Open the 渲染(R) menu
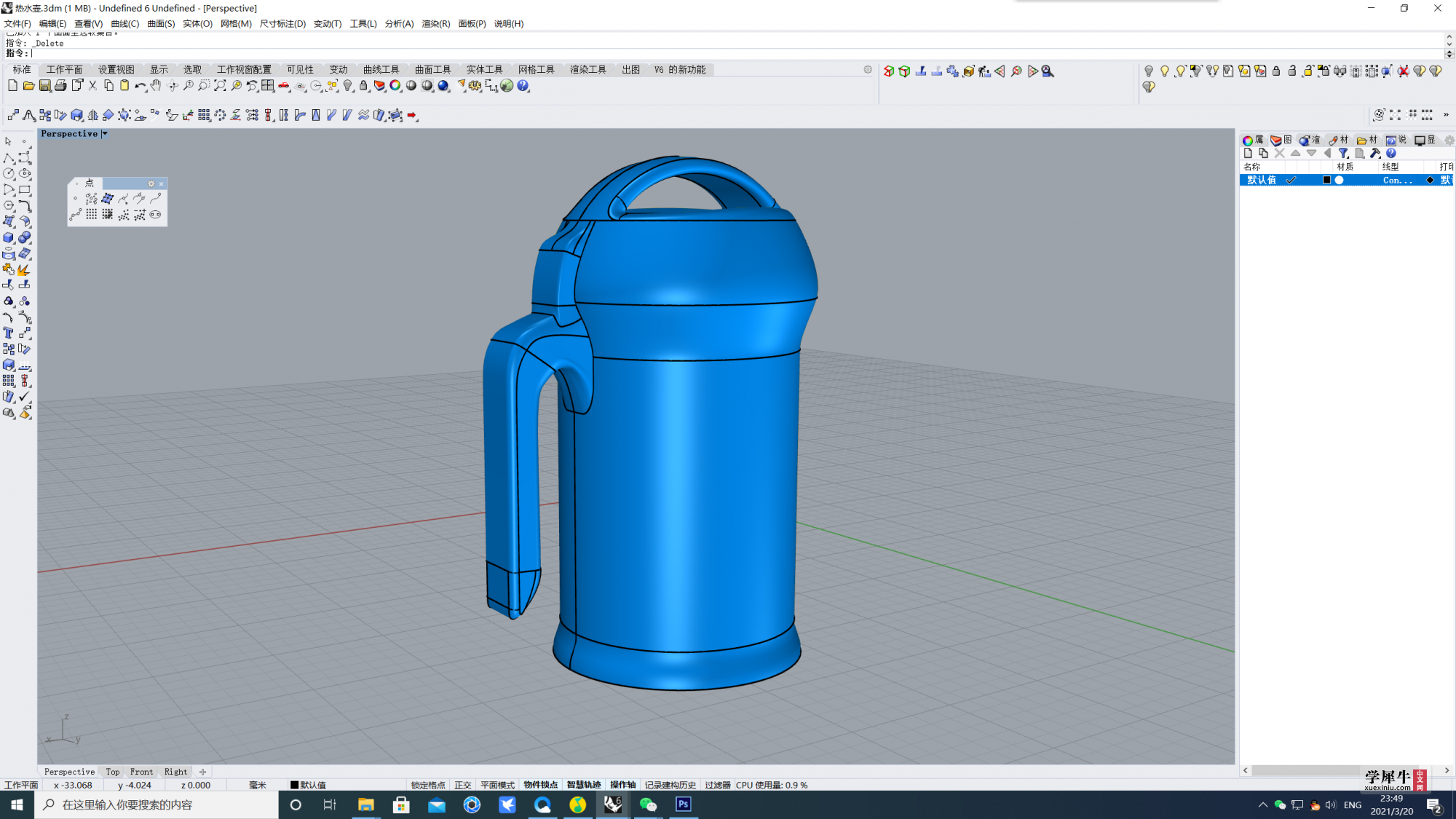The height and width of the screenshot is (819, 1456). [x=435, y=24]
